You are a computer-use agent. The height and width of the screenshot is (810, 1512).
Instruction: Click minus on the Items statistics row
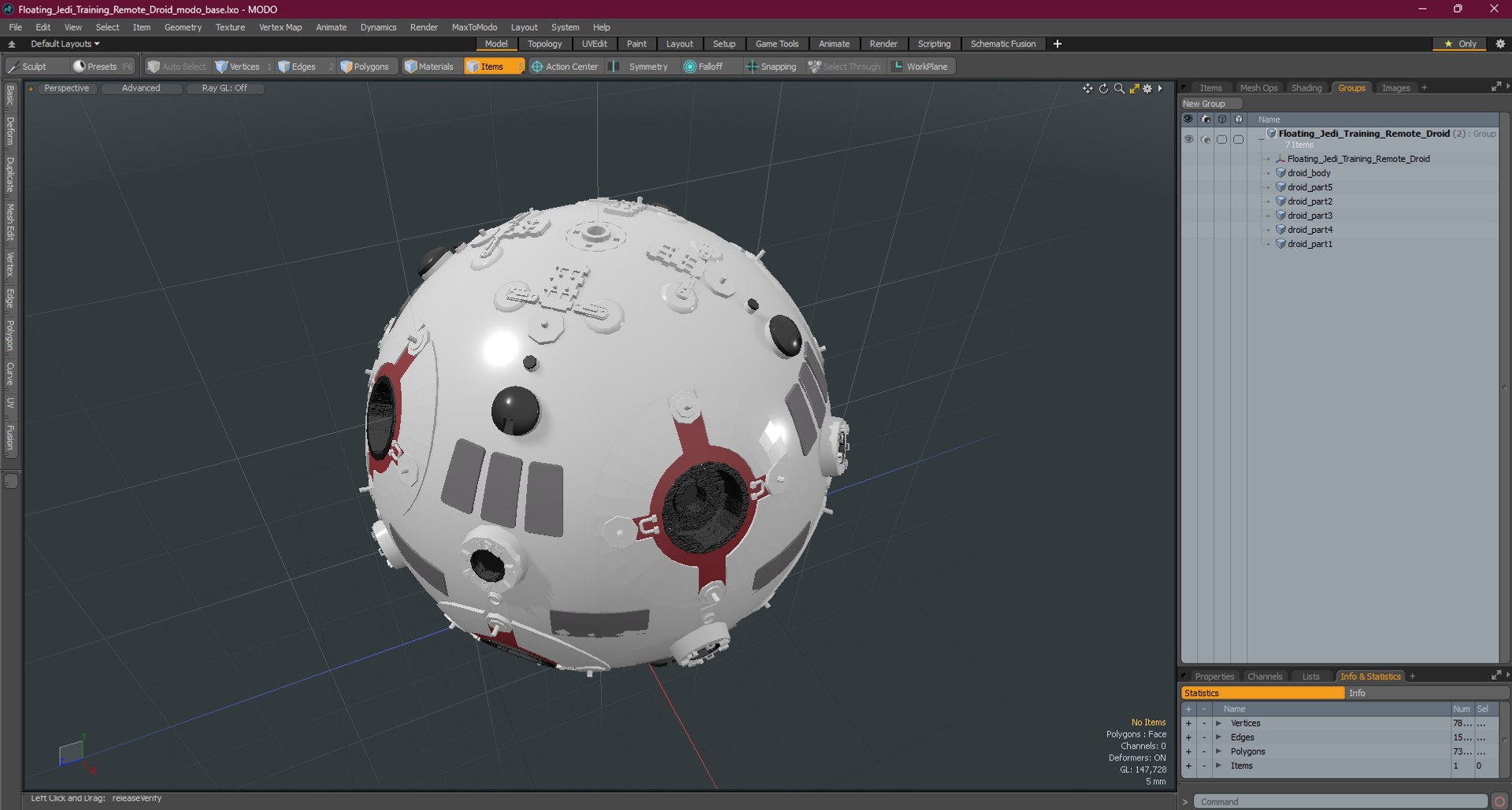tap(1203, 766)
